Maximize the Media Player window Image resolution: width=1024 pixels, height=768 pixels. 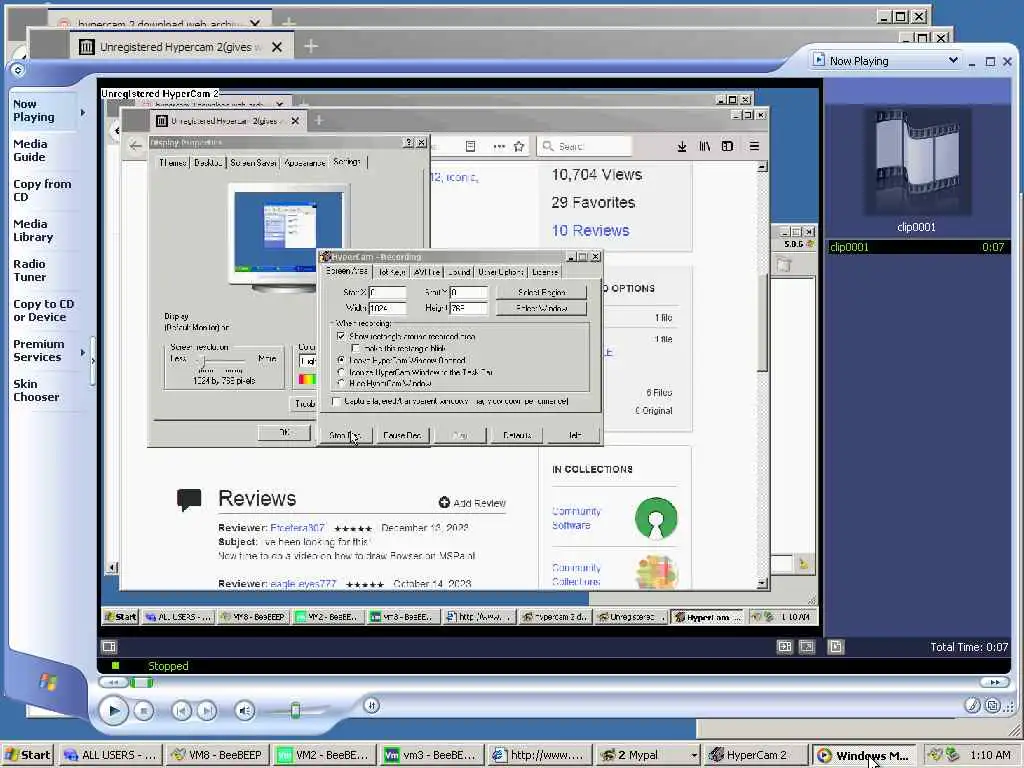[x=990, y=61]
